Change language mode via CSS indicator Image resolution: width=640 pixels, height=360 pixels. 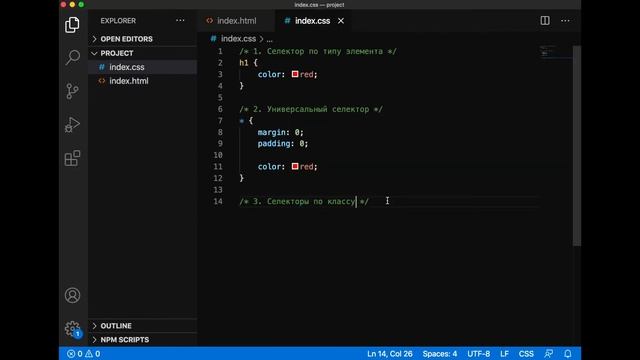click(526, 354)
